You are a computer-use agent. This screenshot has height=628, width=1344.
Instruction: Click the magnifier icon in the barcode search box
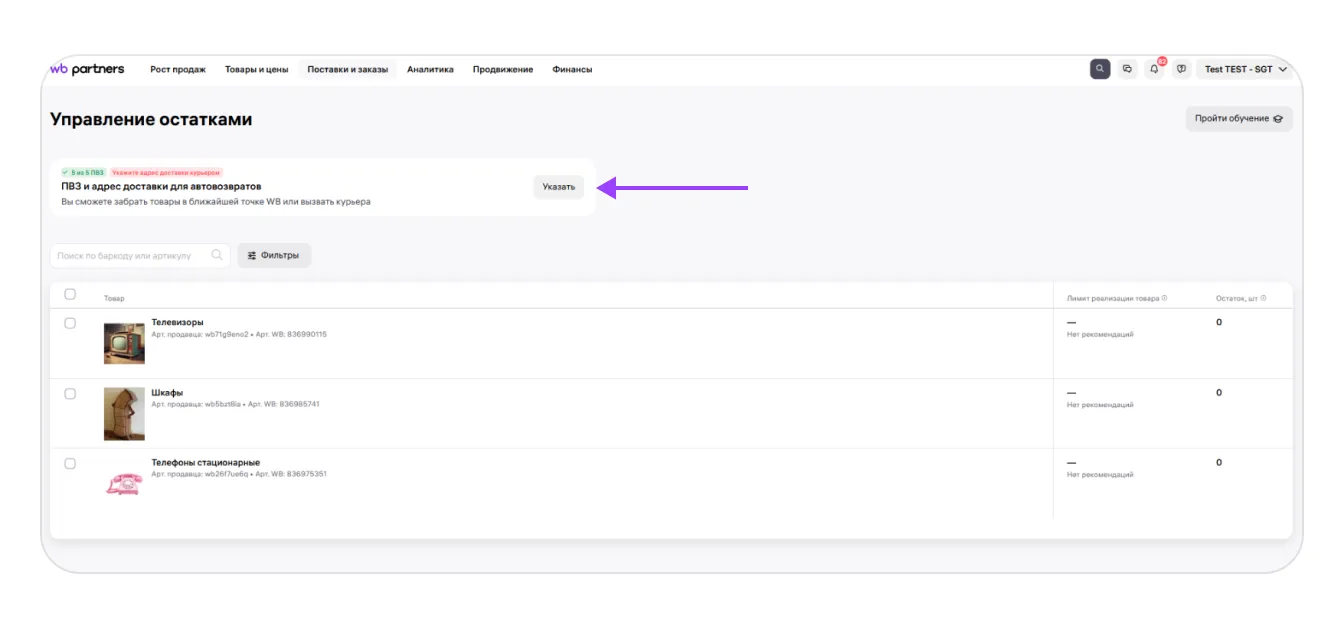point(217,255)
